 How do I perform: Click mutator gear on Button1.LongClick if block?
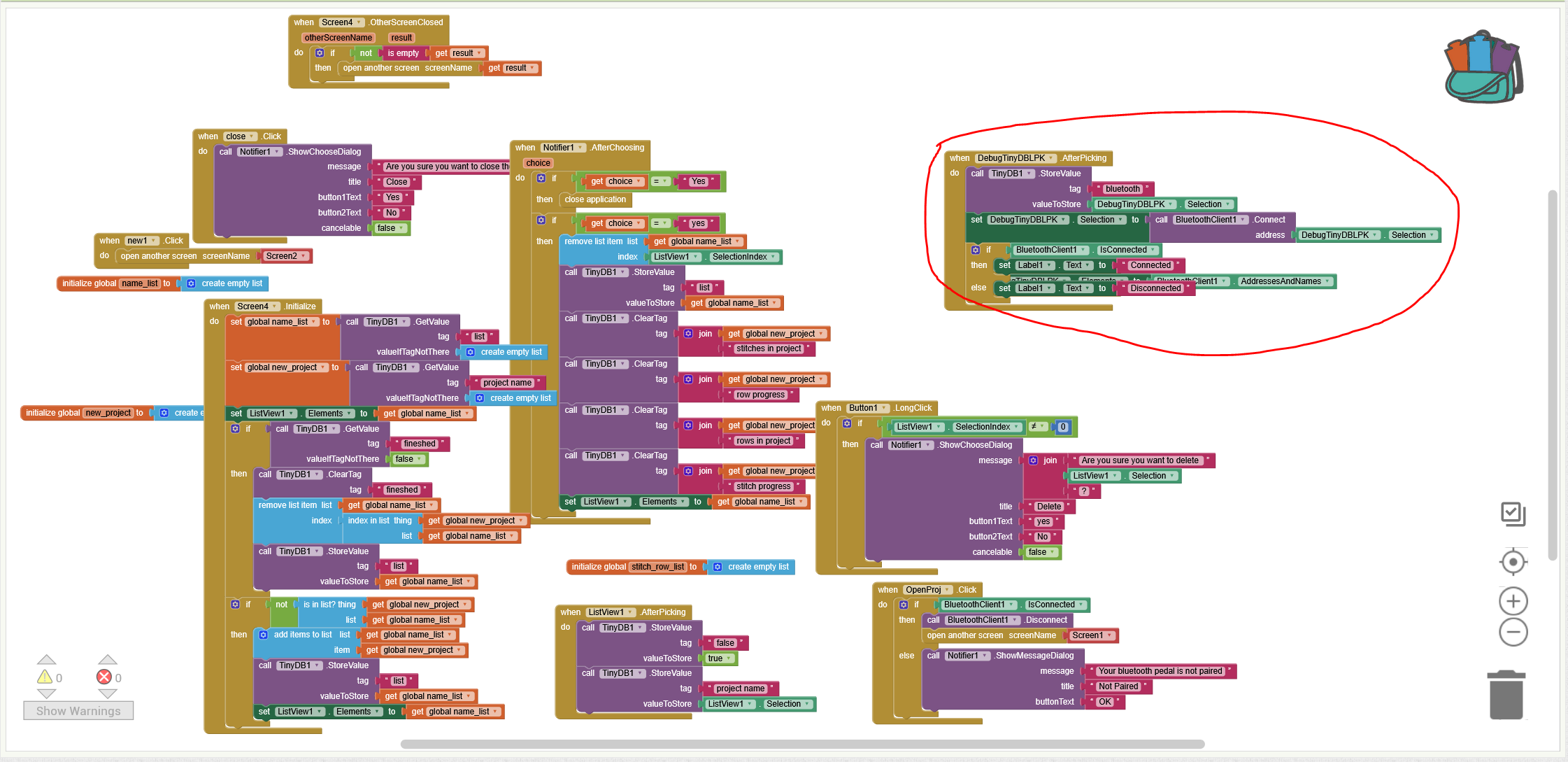tap(847, 424)
